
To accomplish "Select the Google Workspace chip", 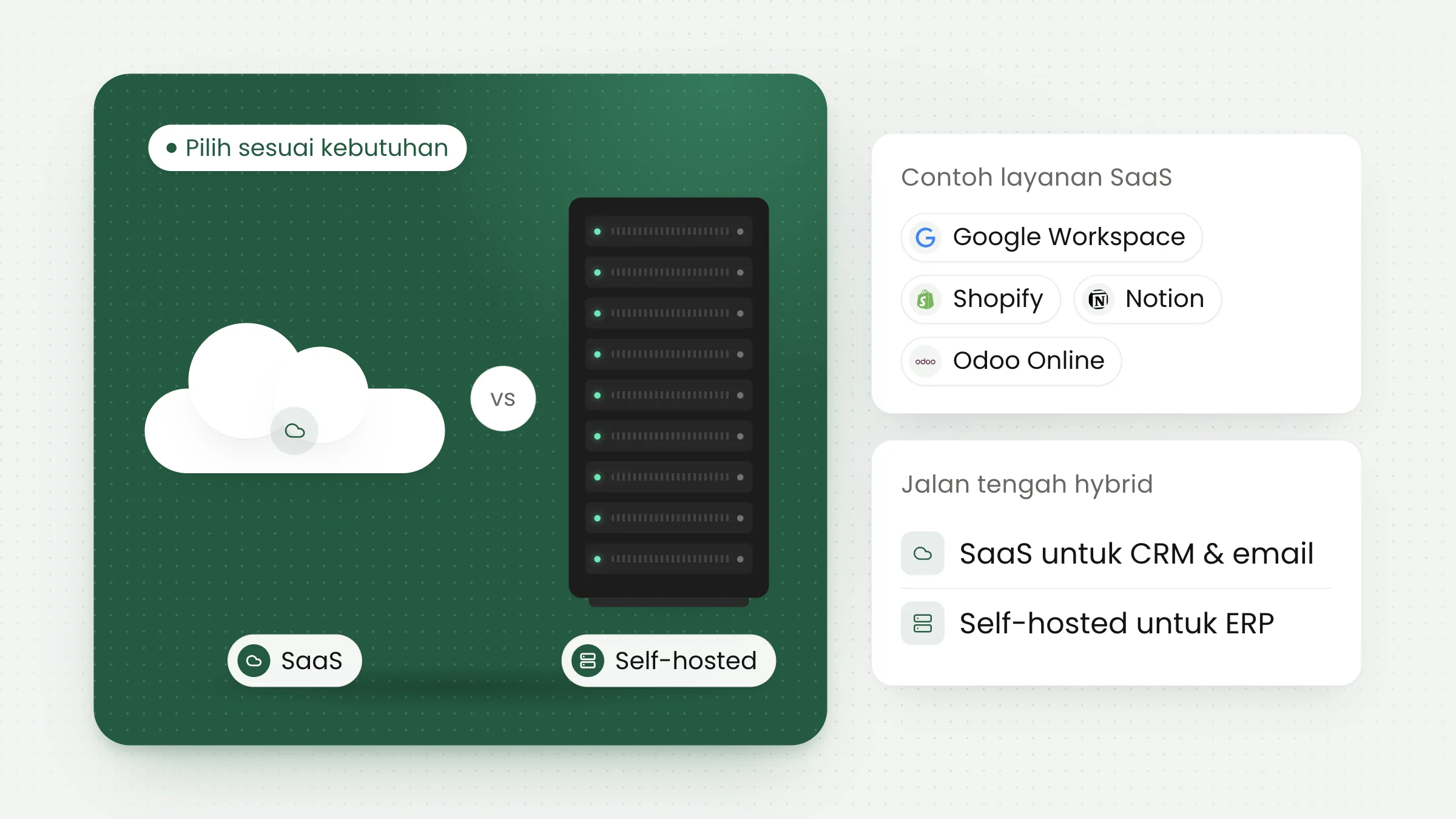I will click(x=1051, y=237).
